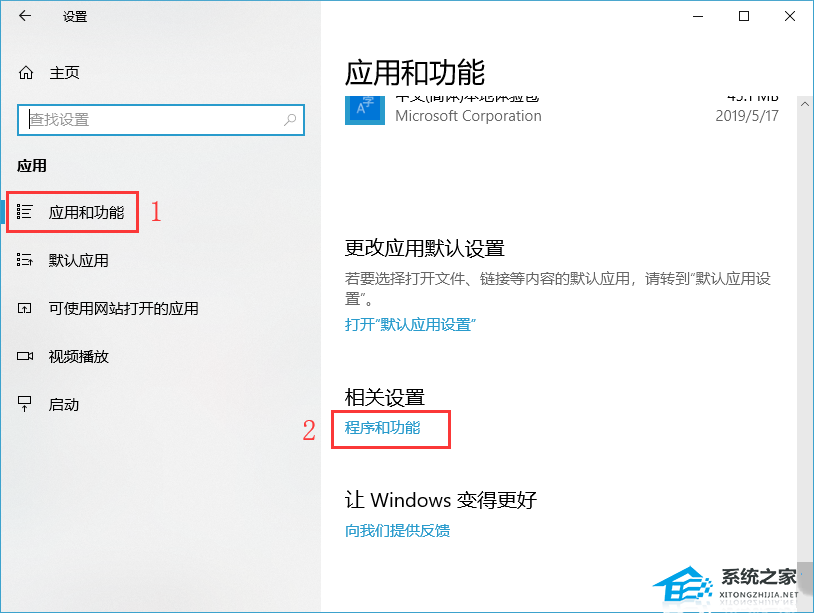Click the scrollbar up arrow
This screenshot has width=814, height=613.
[805, 104]
